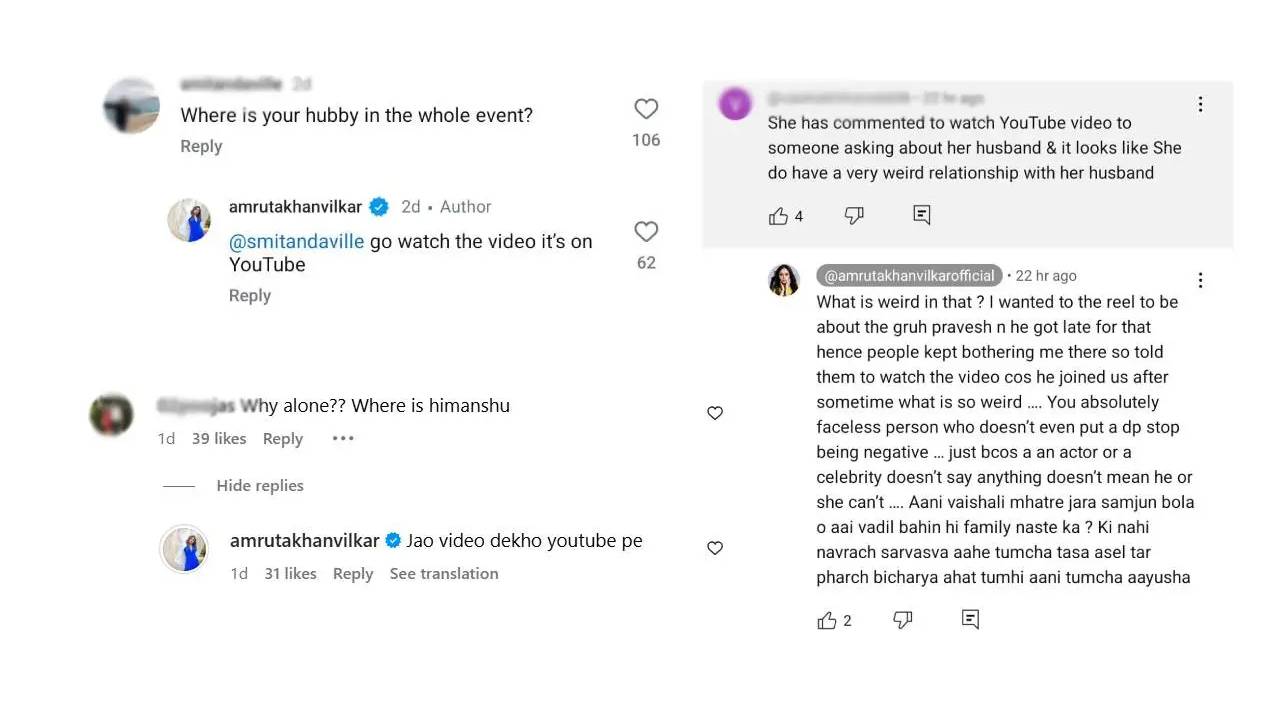Click reply icon under amrutakhanvilkarofficial's YouTube reply

pos(970,620)
